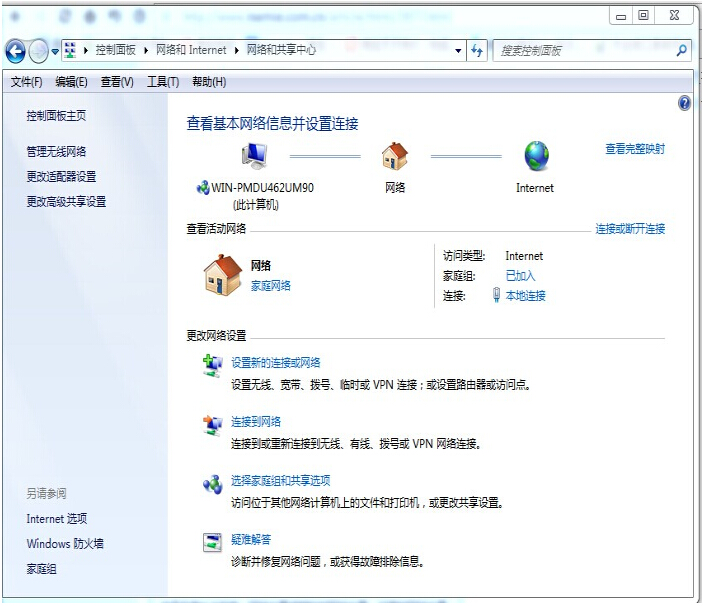
Task: Expand the arrow before 控制面板 breadcrumb
Action: click(86, 50)
